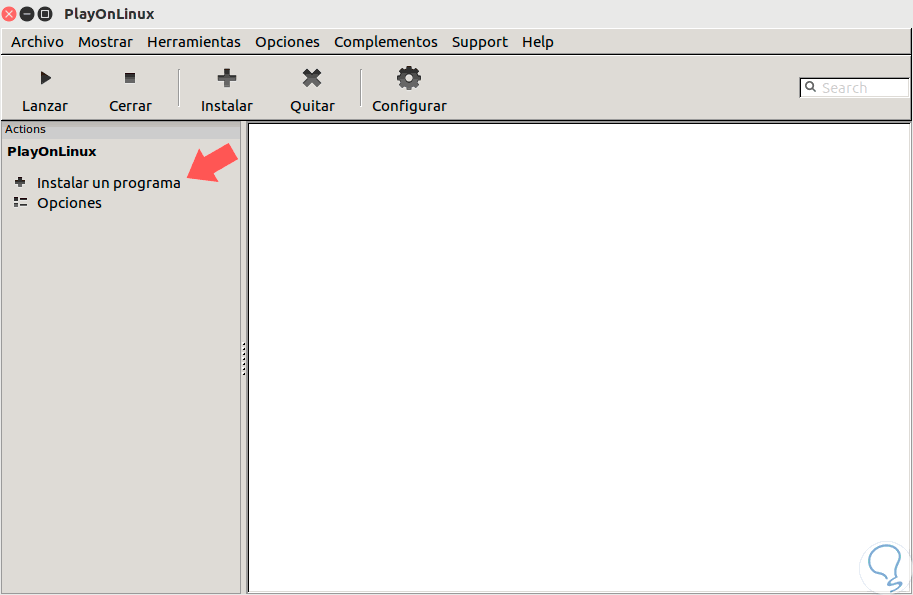Focus the Search input field
This screenshot has width=913, height=595.
(854, 88)
